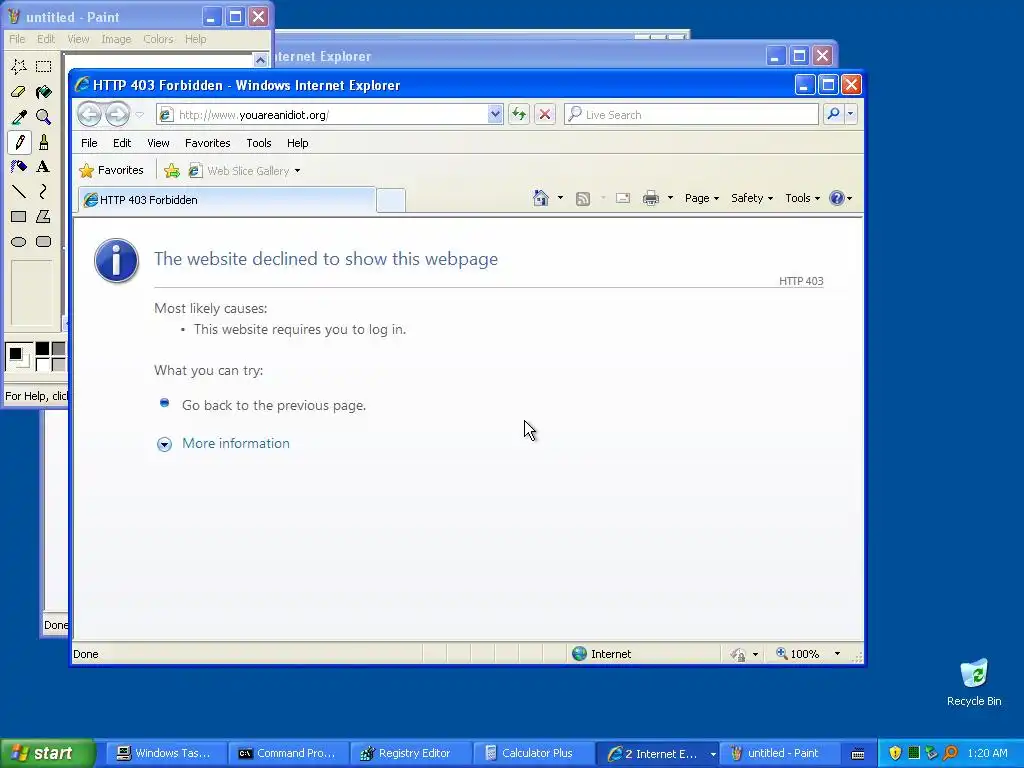Viewport: 1024px width, 768px height.
Task: Click the Live Search magnifier button
Action: pos(833,114)
